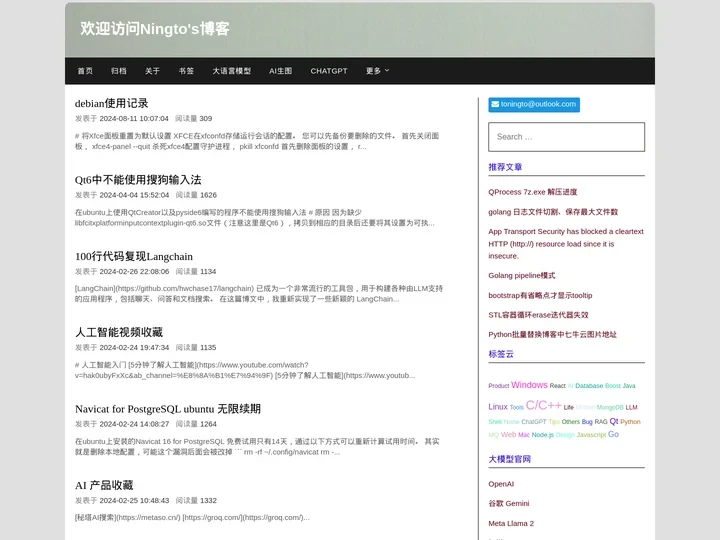This screenshot has width=720, height=540.
Task: Click the RAG tag
Action: 601,422
